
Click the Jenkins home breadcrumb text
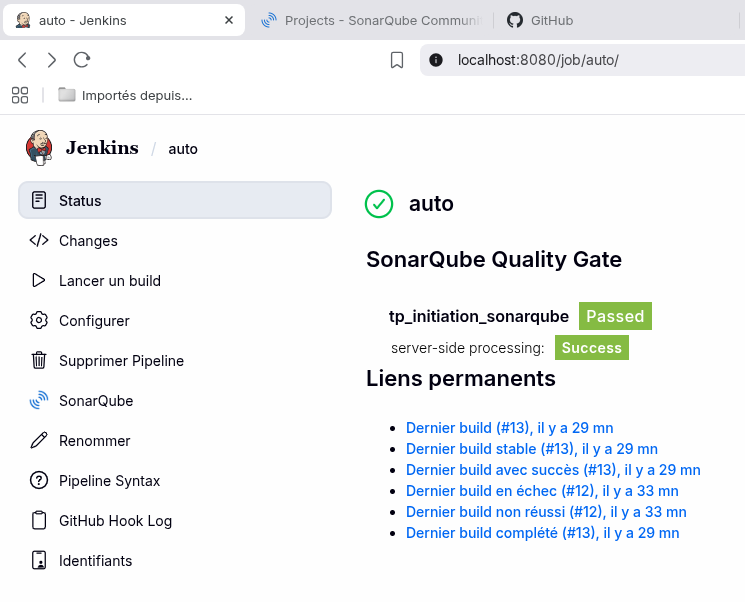(102, 148)
